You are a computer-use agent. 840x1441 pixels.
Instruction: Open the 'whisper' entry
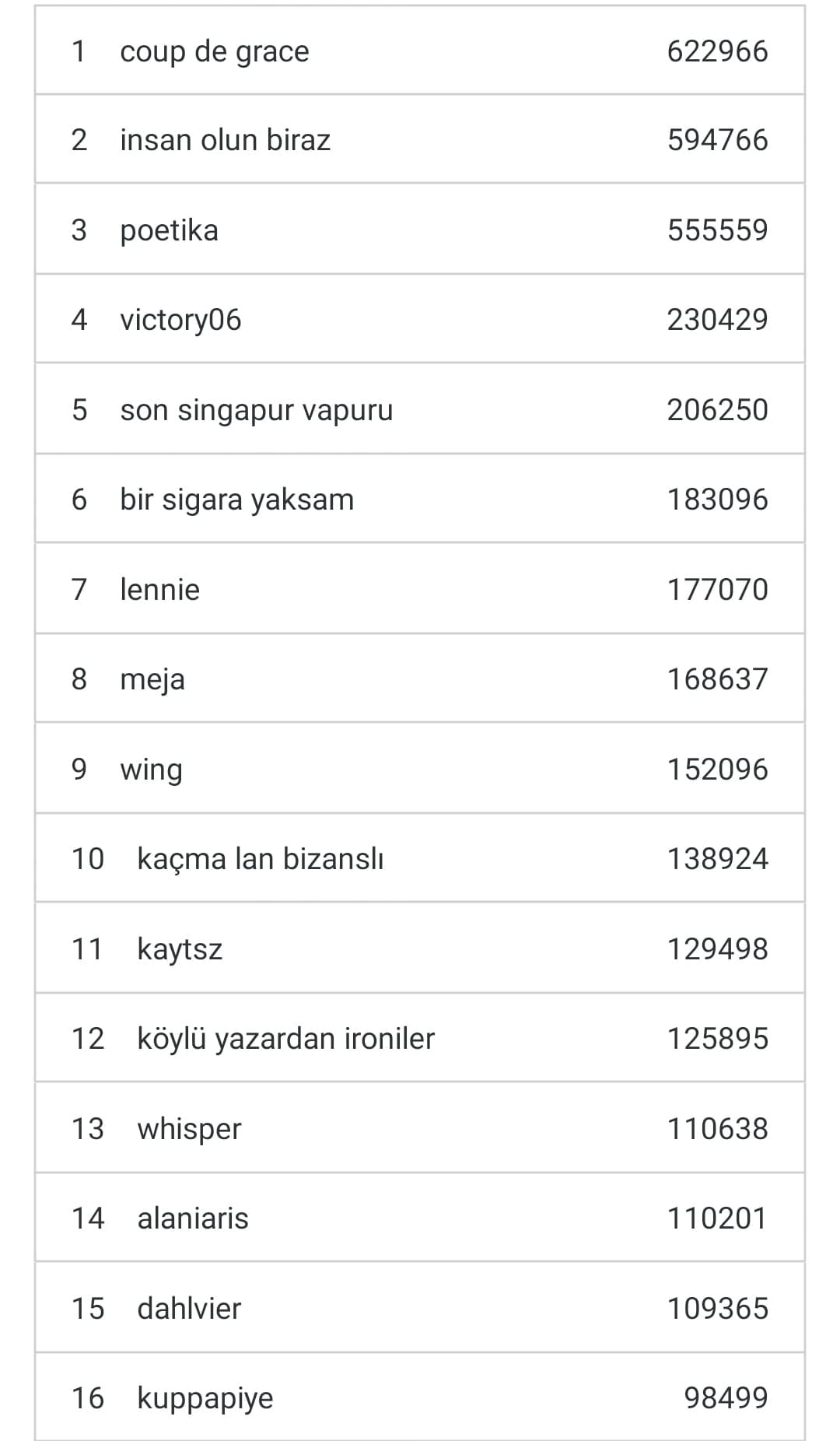(189, 1129)
